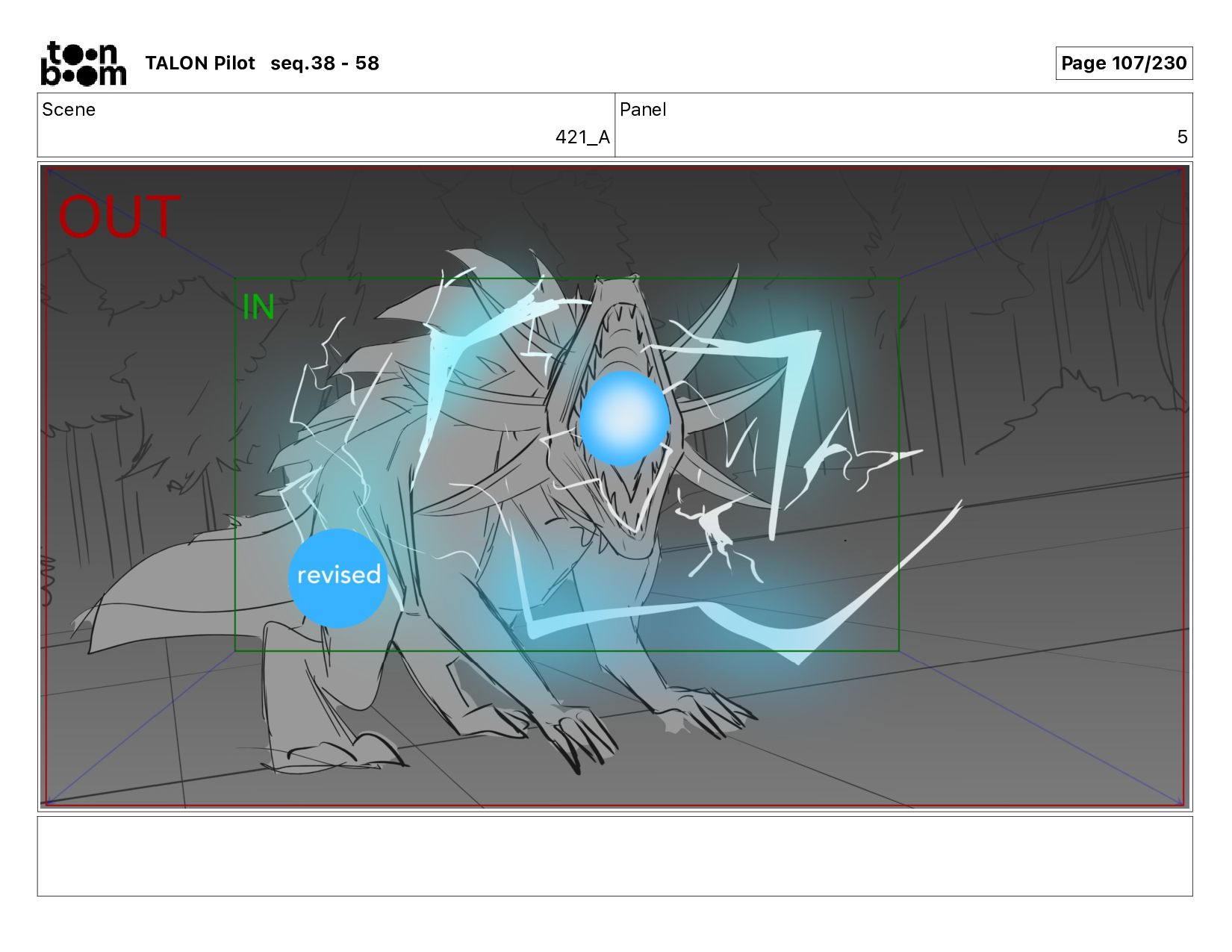The width and height of the screenshot is (1232, 952).
Task: Click the 'Panel' label
Action: point(643,110)
